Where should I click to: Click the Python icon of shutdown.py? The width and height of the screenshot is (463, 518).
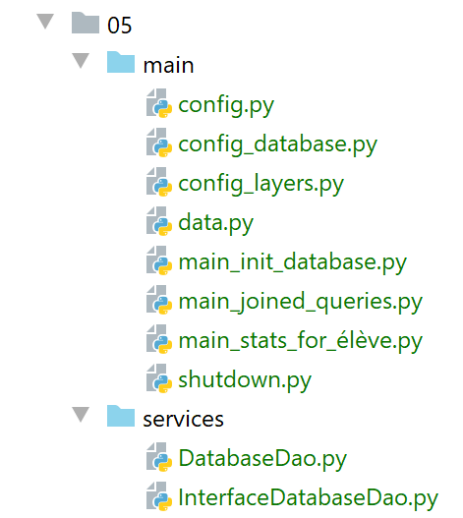(159, 379)
